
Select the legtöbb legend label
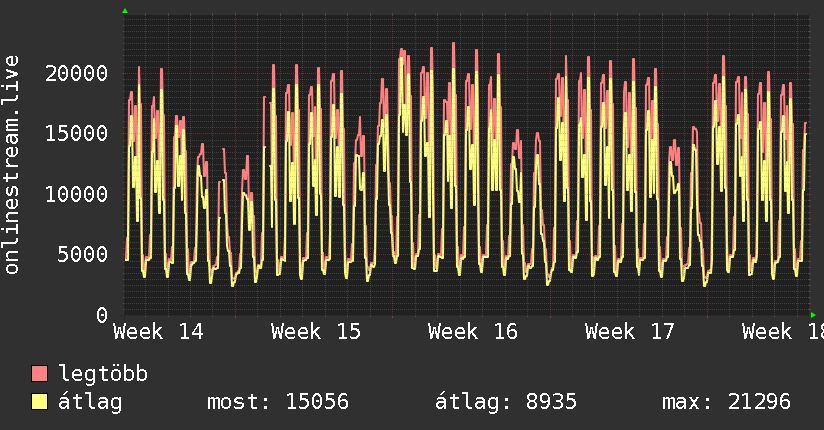pos(103,374)
